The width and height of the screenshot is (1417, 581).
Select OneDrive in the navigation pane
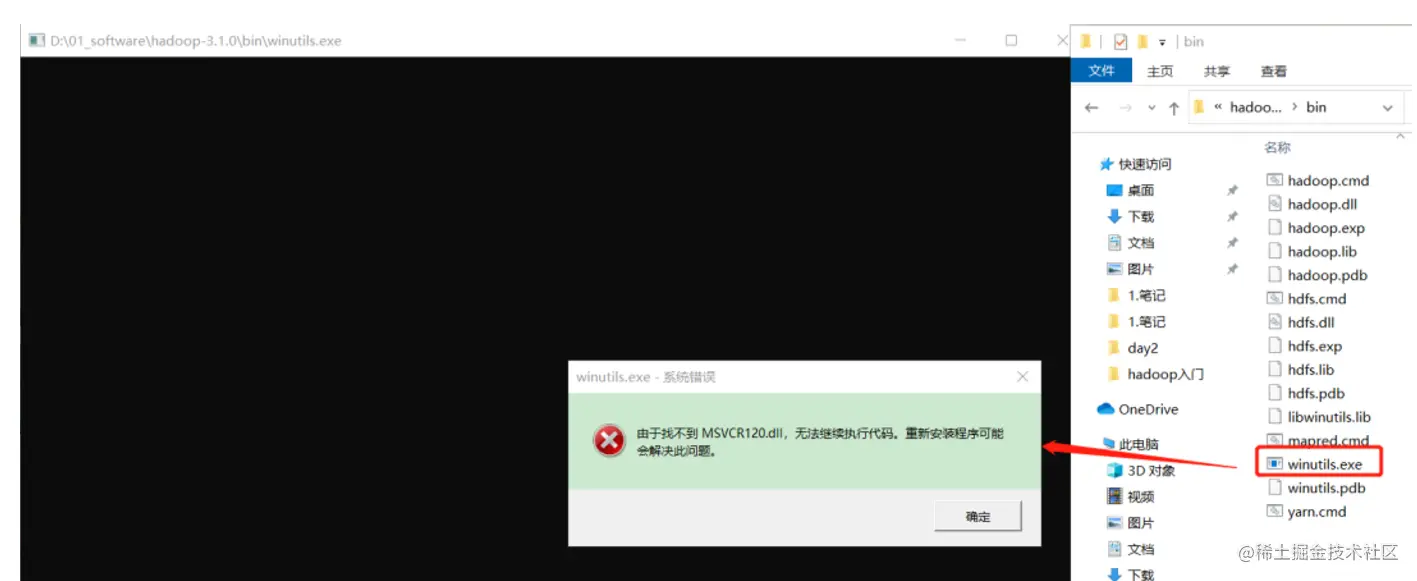(x=1148, y=409)
